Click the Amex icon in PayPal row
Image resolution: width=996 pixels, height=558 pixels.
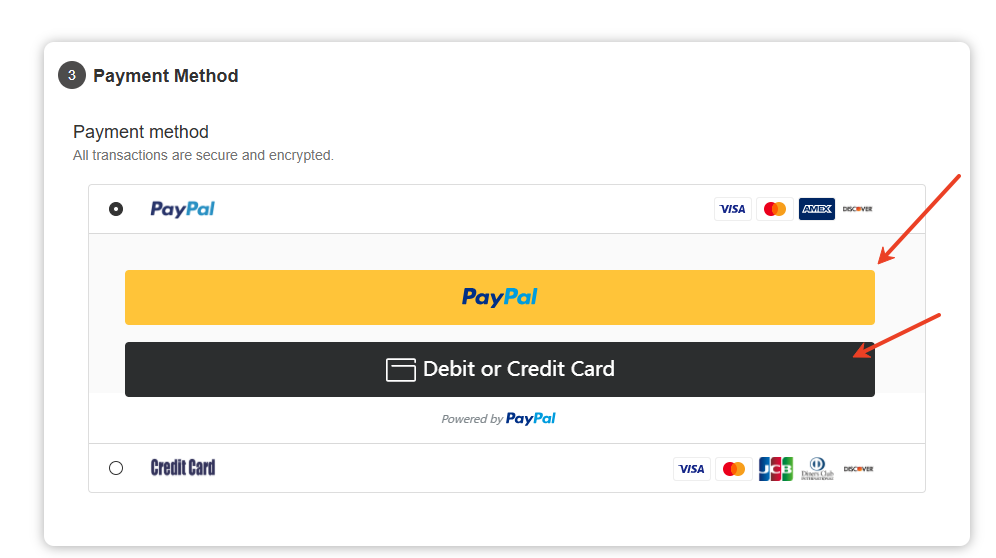pyautogui.click(x=817, y=209)
